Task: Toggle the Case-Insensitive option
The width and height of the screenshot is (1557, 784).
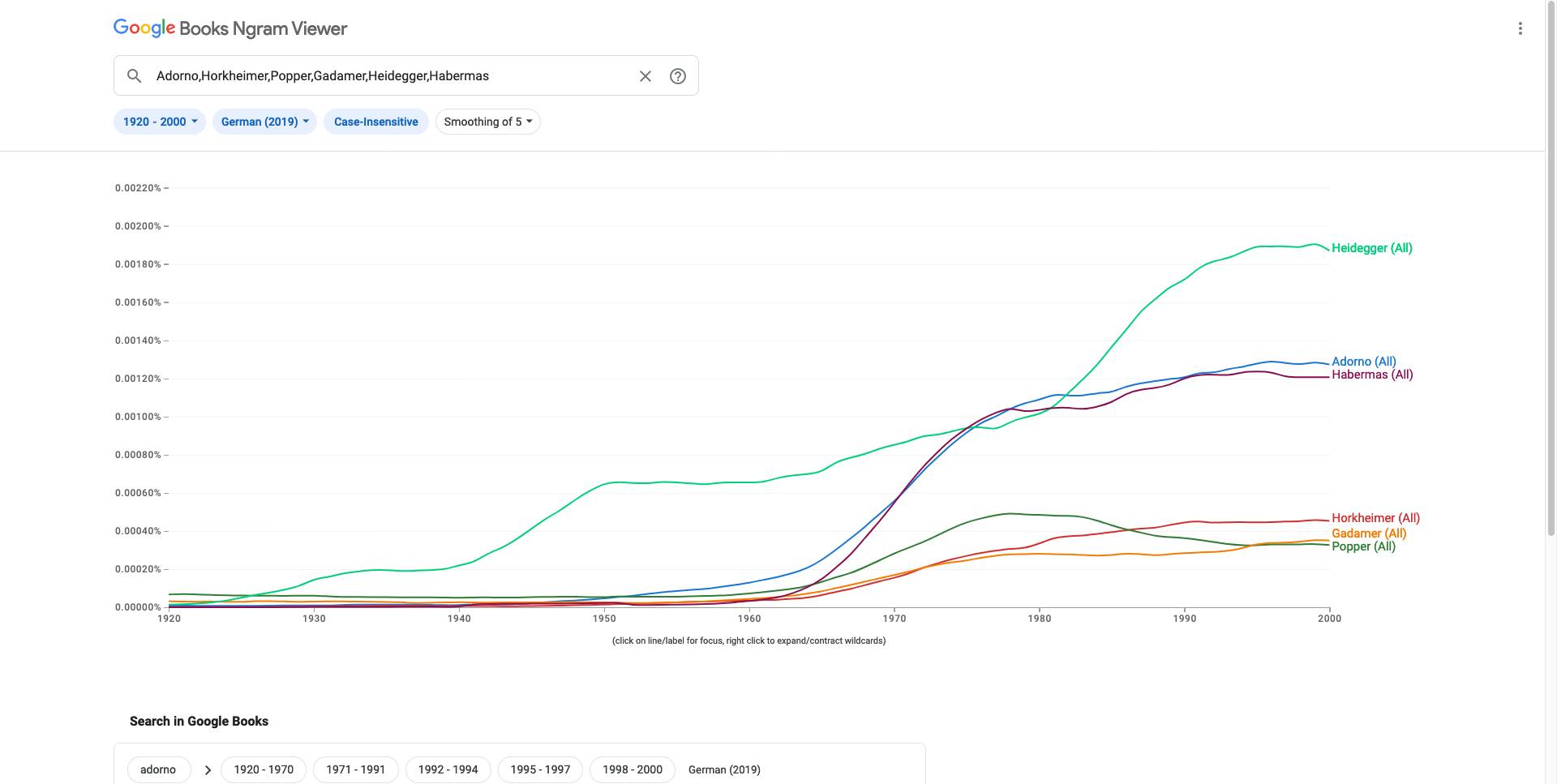Action: (376, 122)
